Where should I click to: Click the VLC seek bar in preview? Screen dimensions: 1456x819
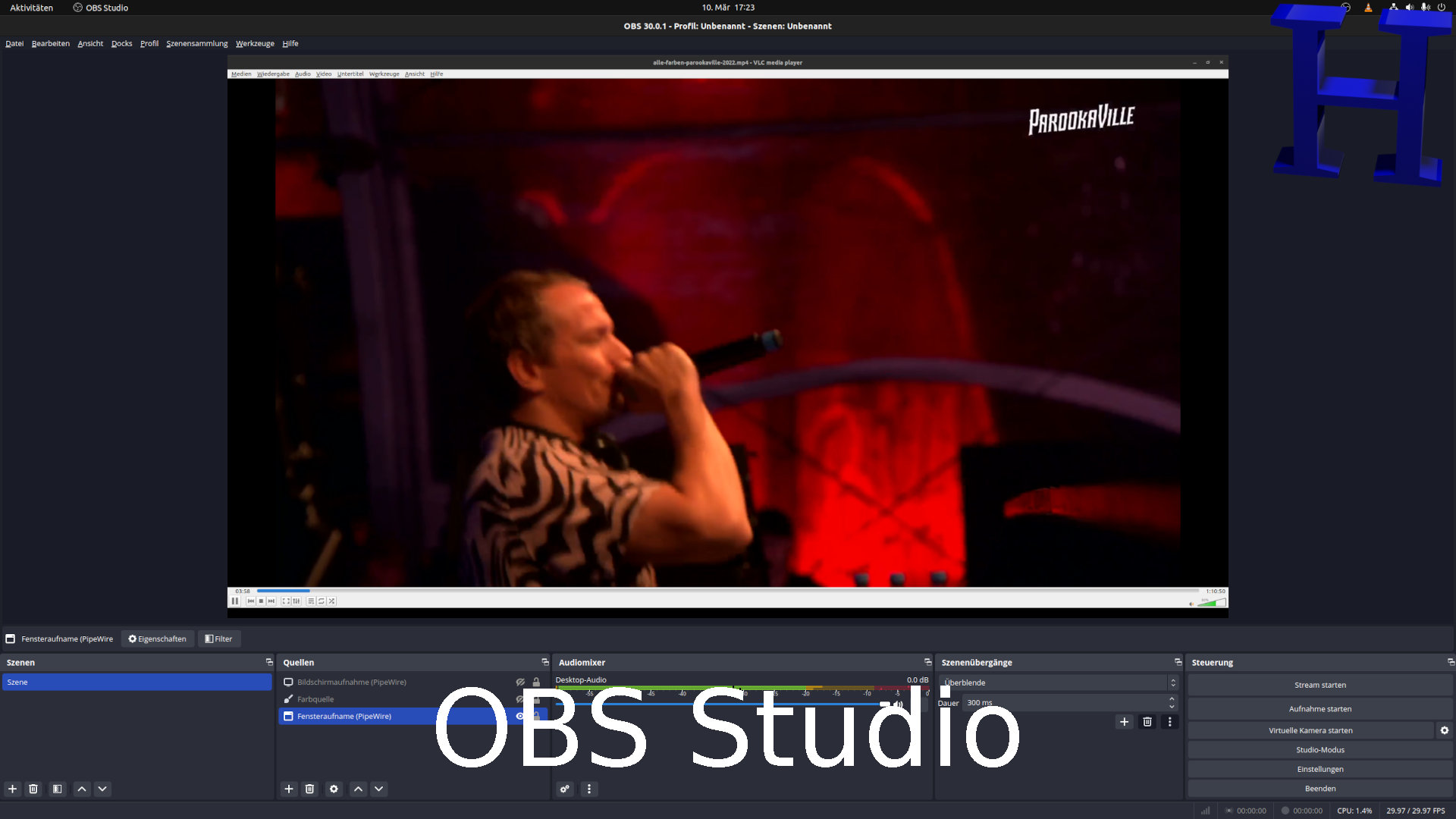pos(728,591)
